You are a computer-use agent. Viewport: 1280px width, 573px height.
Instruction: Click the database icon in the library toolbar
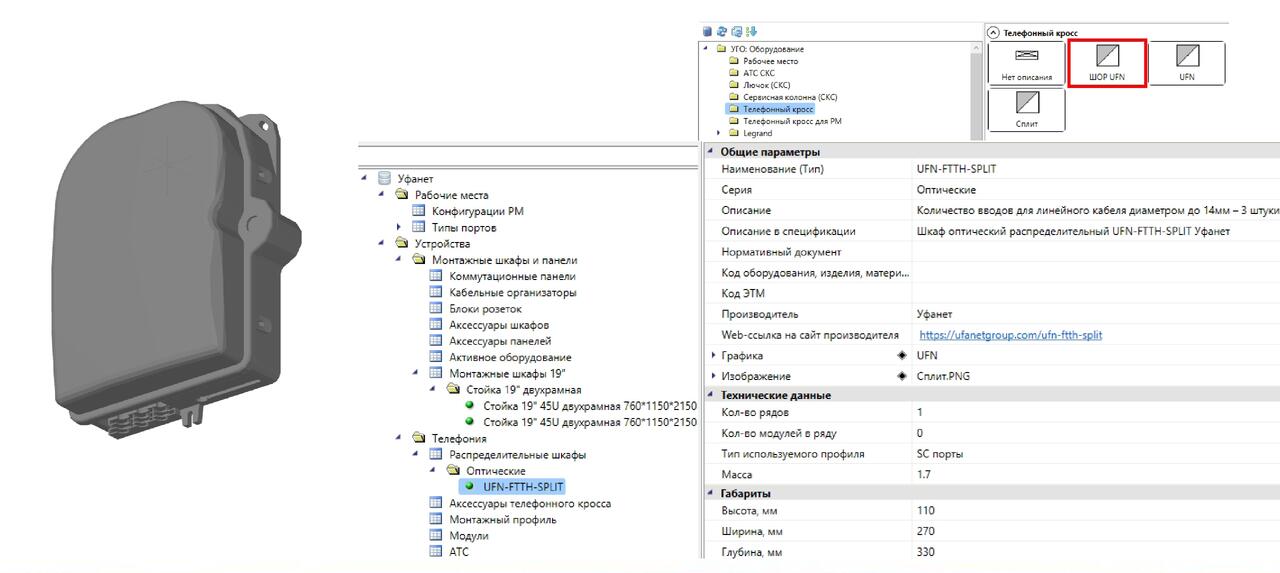coord(708,32)
